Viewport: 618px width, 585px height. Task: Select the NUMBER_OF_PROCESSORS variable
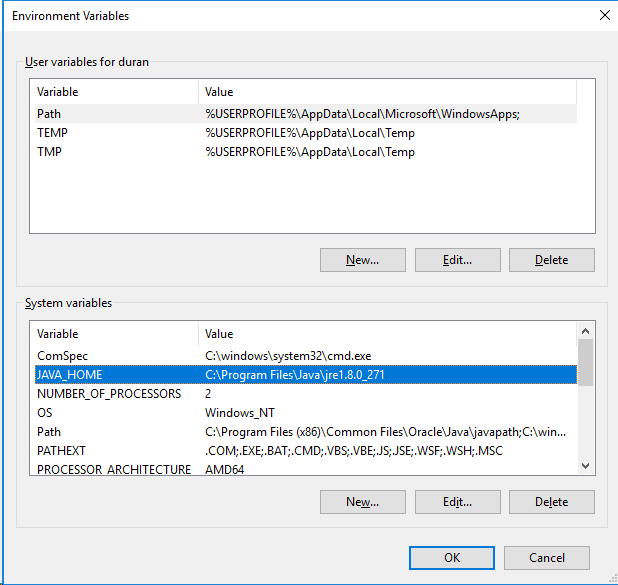pyautogui.click(x=306, y=394)
